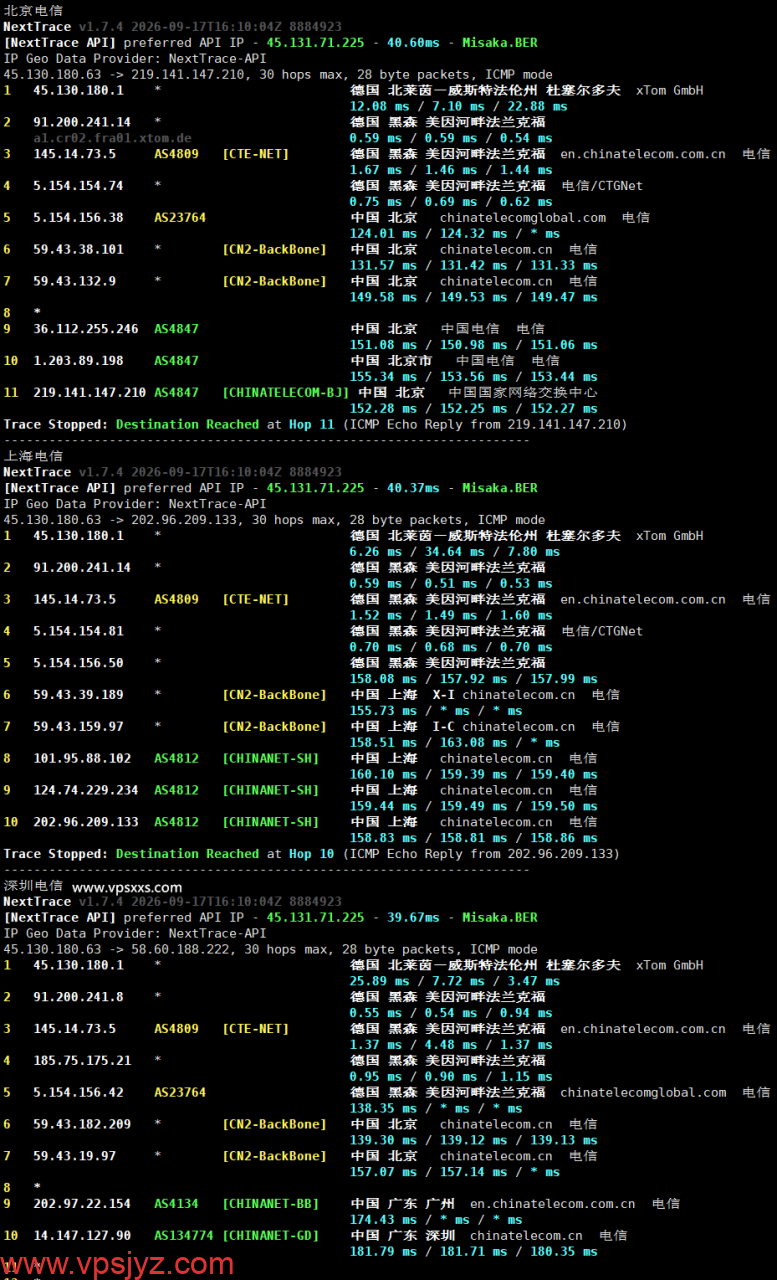Click the 中国 广东 广州 location text
This screenshot has height=1280, width=777.
(403, 1204)
